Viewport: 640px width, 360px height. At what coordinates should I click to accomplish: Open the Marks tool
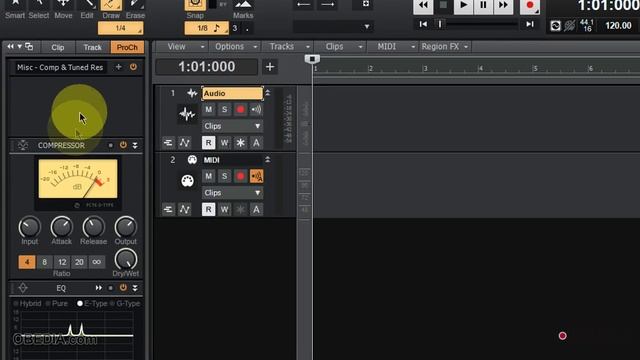[x=243, y=9]
